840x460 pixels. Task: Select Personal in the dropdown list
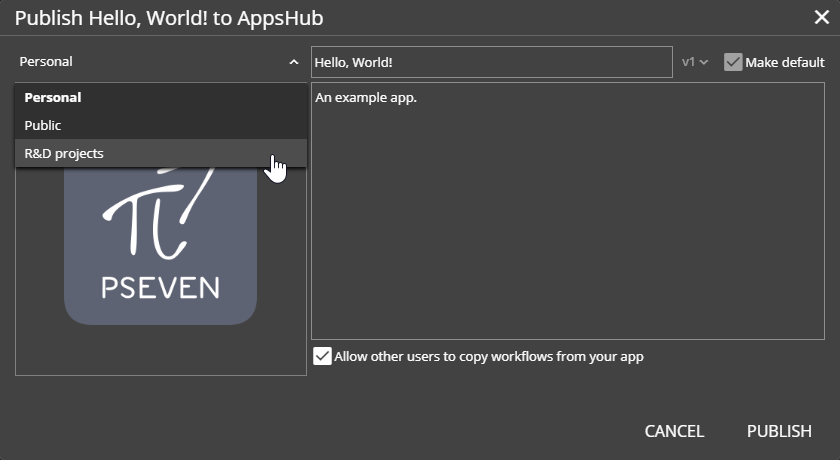[x=53, y=98]
